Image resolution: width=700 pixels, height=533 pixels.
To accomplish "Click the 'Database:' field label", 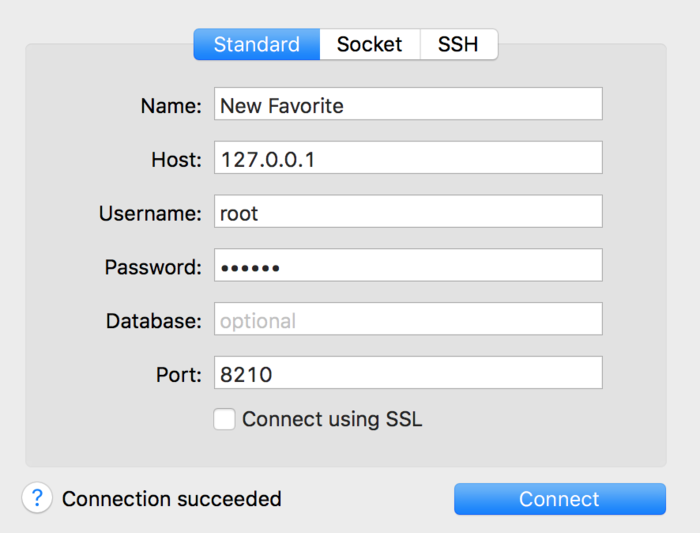I will pyautogui.click(x=154, y=321).
